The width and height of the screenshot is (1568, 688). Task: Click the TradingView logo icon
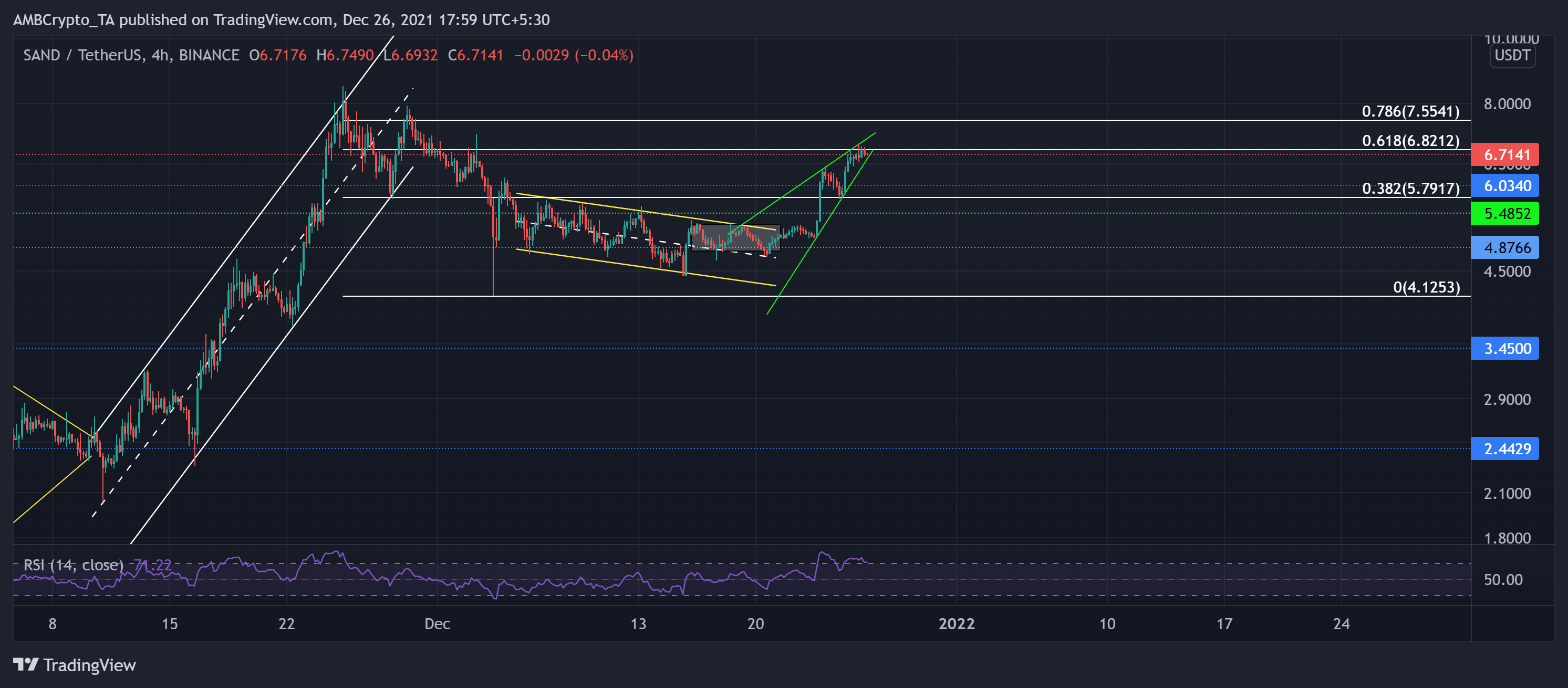coord(26,664)
